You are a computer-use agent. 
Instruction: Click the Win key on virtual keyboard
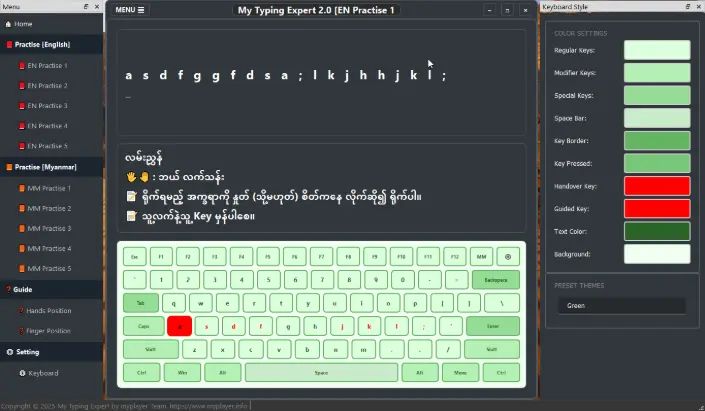point(182,373)
